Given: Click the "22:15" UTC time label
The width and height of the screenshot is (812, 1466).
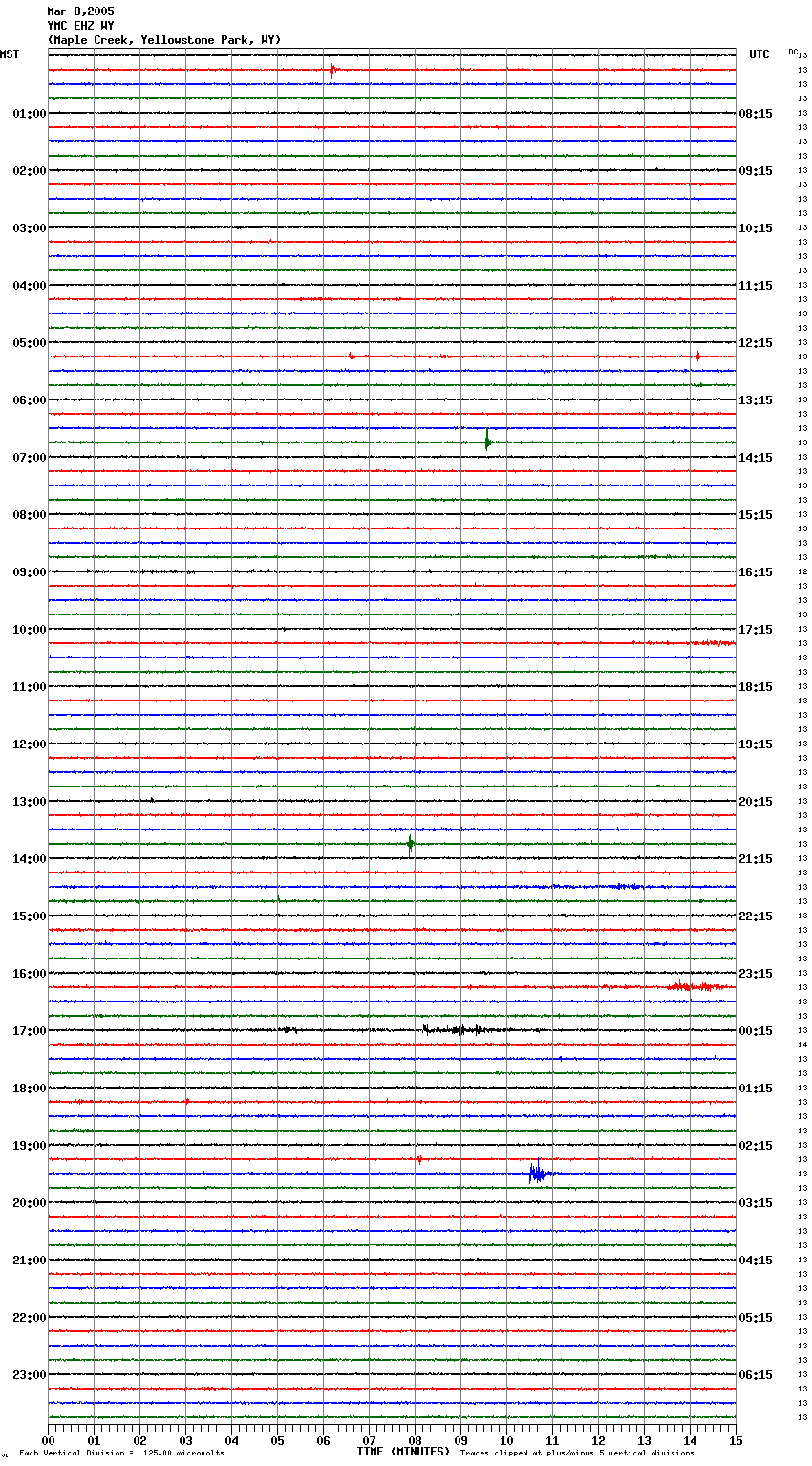Looking at the screenshot, I should click(x=756, y=916).
